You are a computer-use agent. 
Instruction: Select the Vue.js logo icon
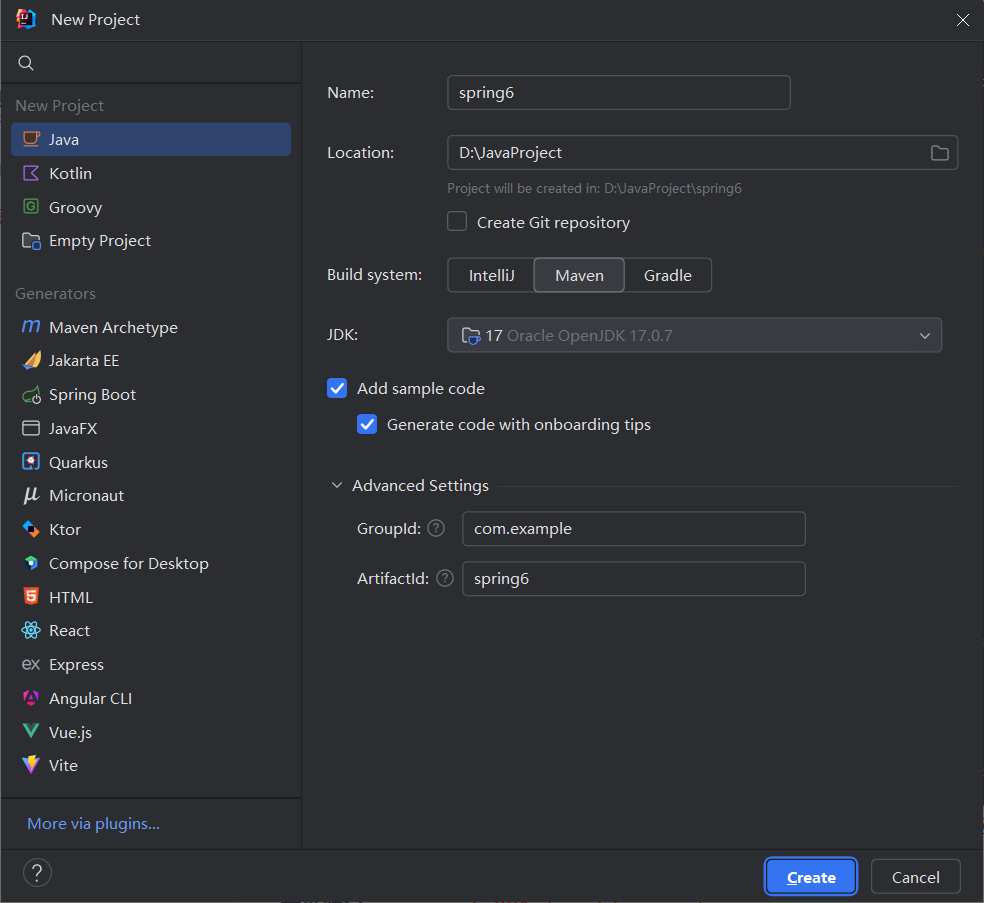tap(31, 730)
